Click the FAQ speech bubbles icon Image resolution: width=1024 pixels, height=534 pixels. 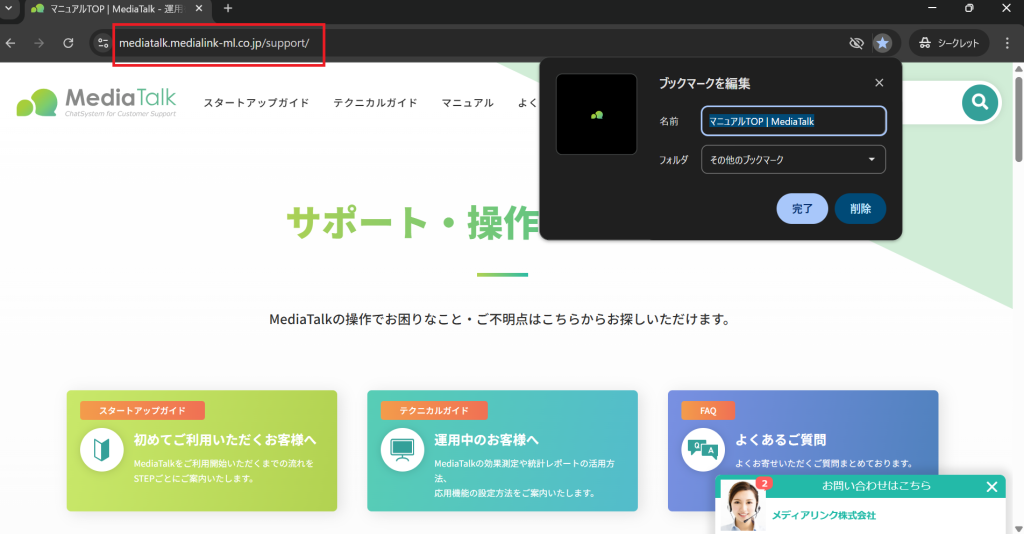click(x=702, y=450)
